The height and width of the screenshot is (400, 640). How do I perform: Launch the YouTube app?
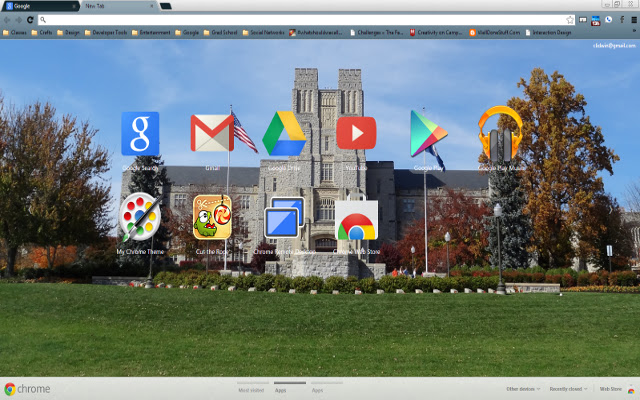pos(356,133)
